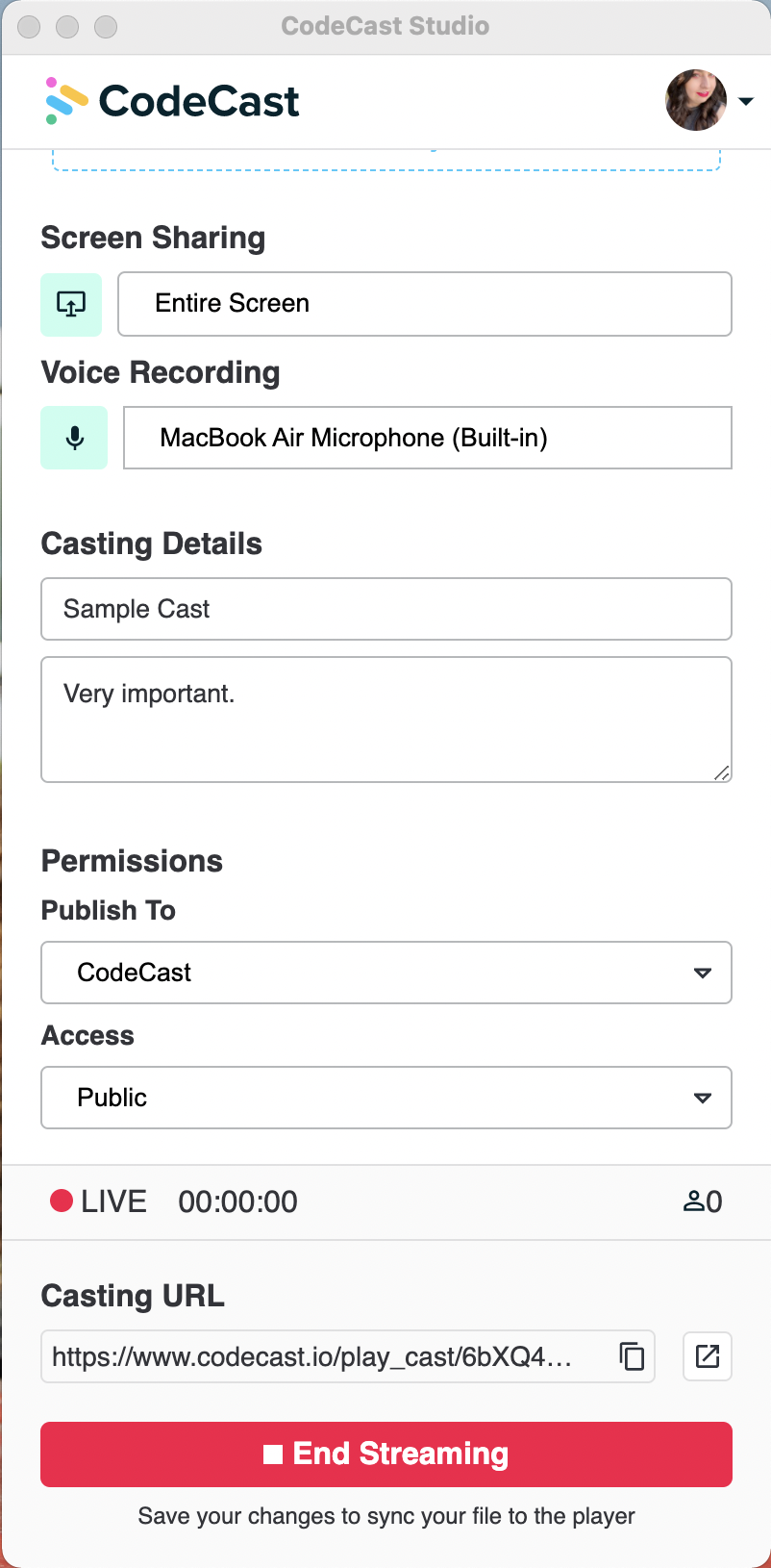
Task: Click the 00:00:00 stream timer
Action: (238, 1201)
